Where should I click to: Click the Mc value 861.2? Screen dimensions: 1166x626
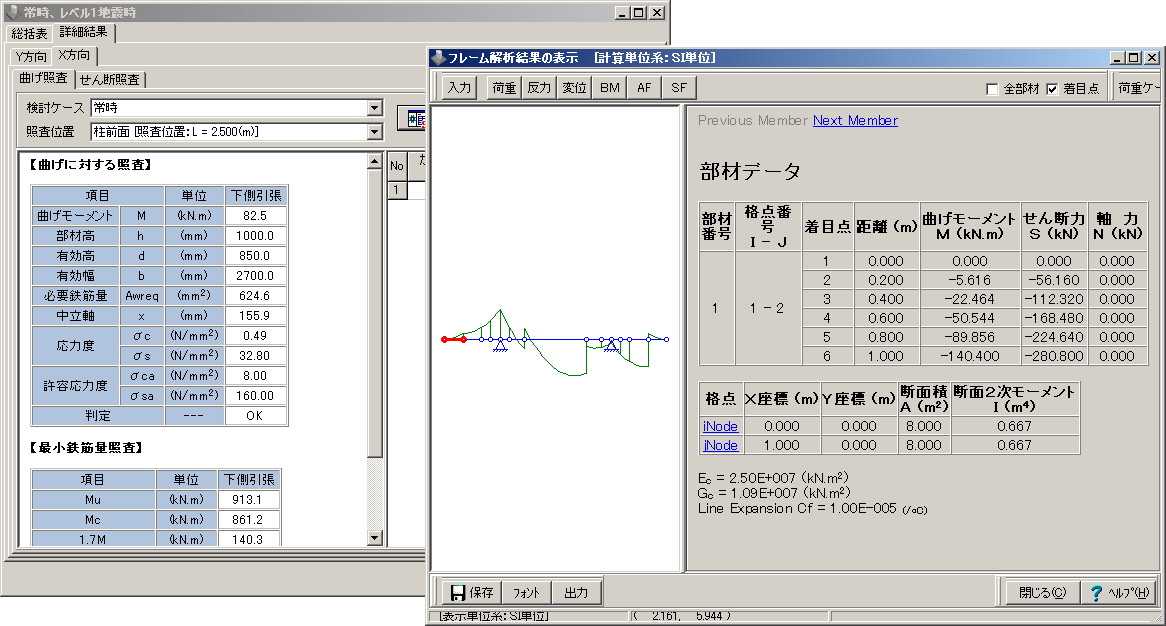248,520
